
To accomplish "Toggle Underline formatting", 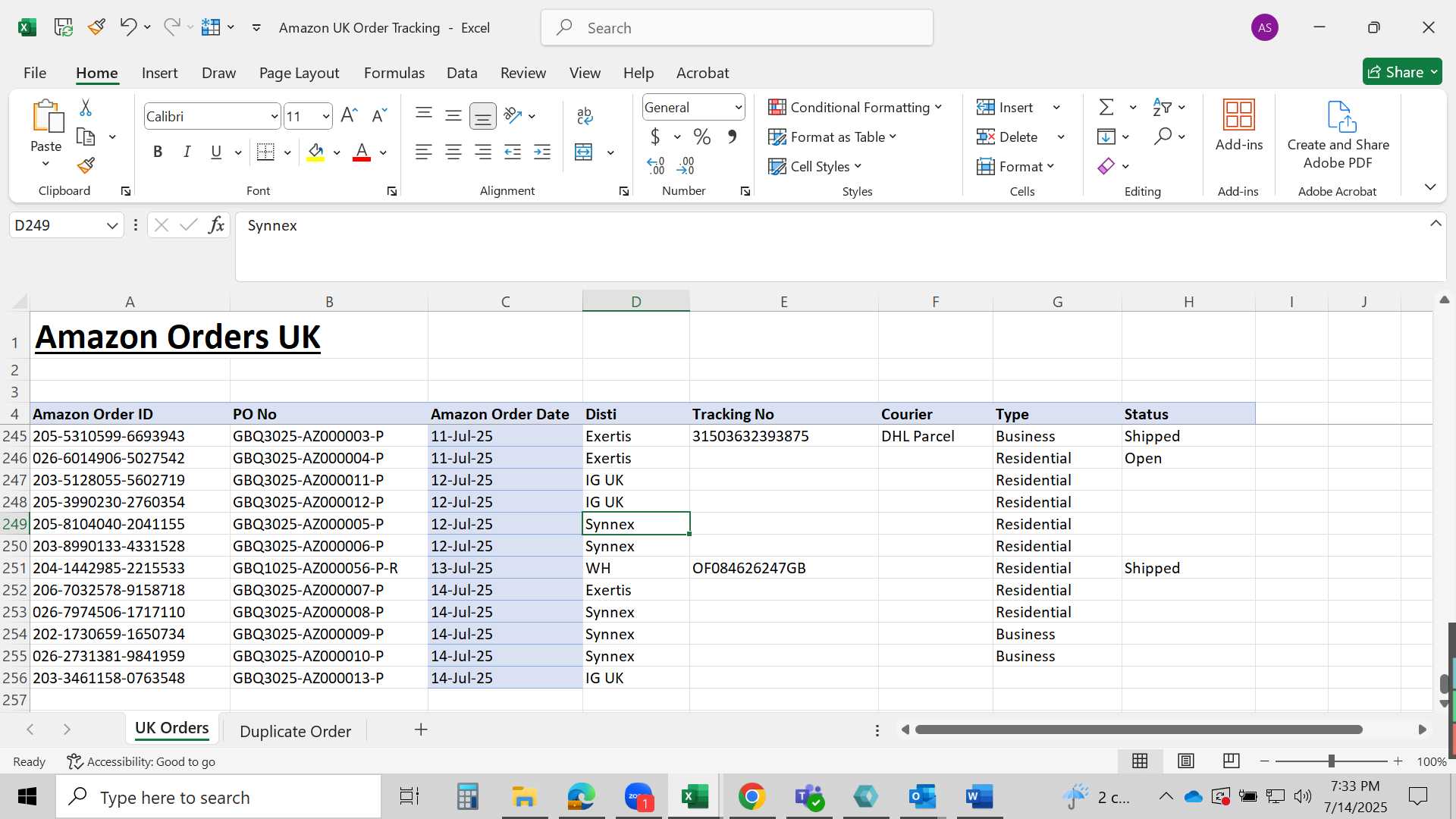I will (216, 152).
